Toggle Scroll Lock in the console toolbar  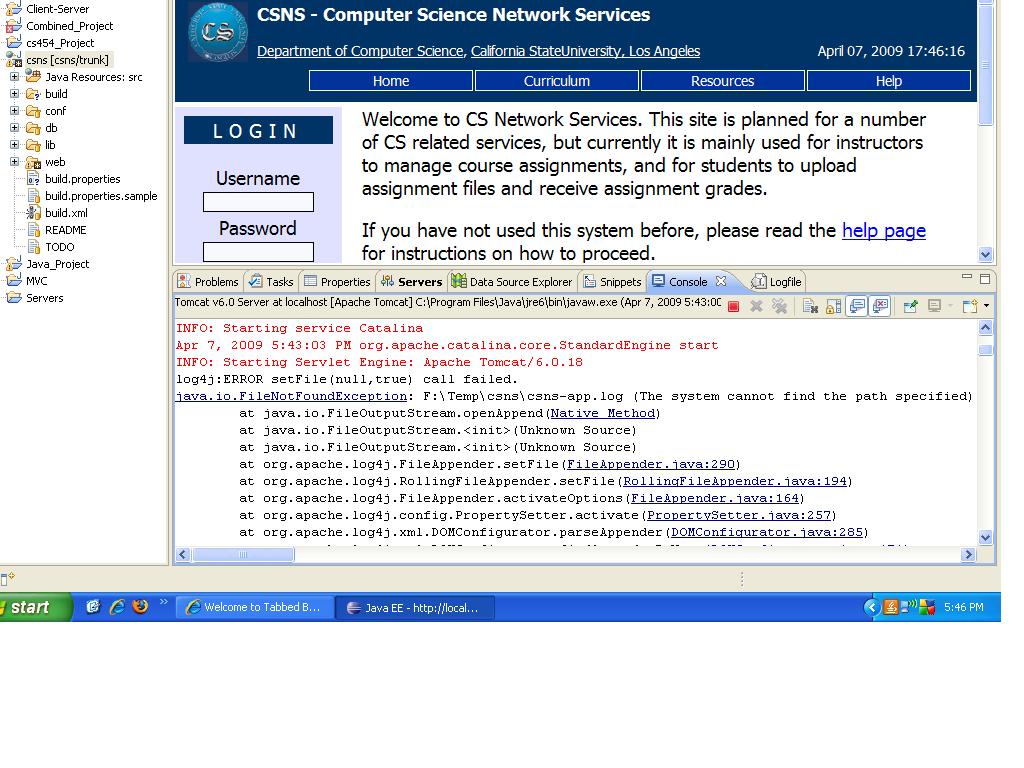[x=833, y=306]
